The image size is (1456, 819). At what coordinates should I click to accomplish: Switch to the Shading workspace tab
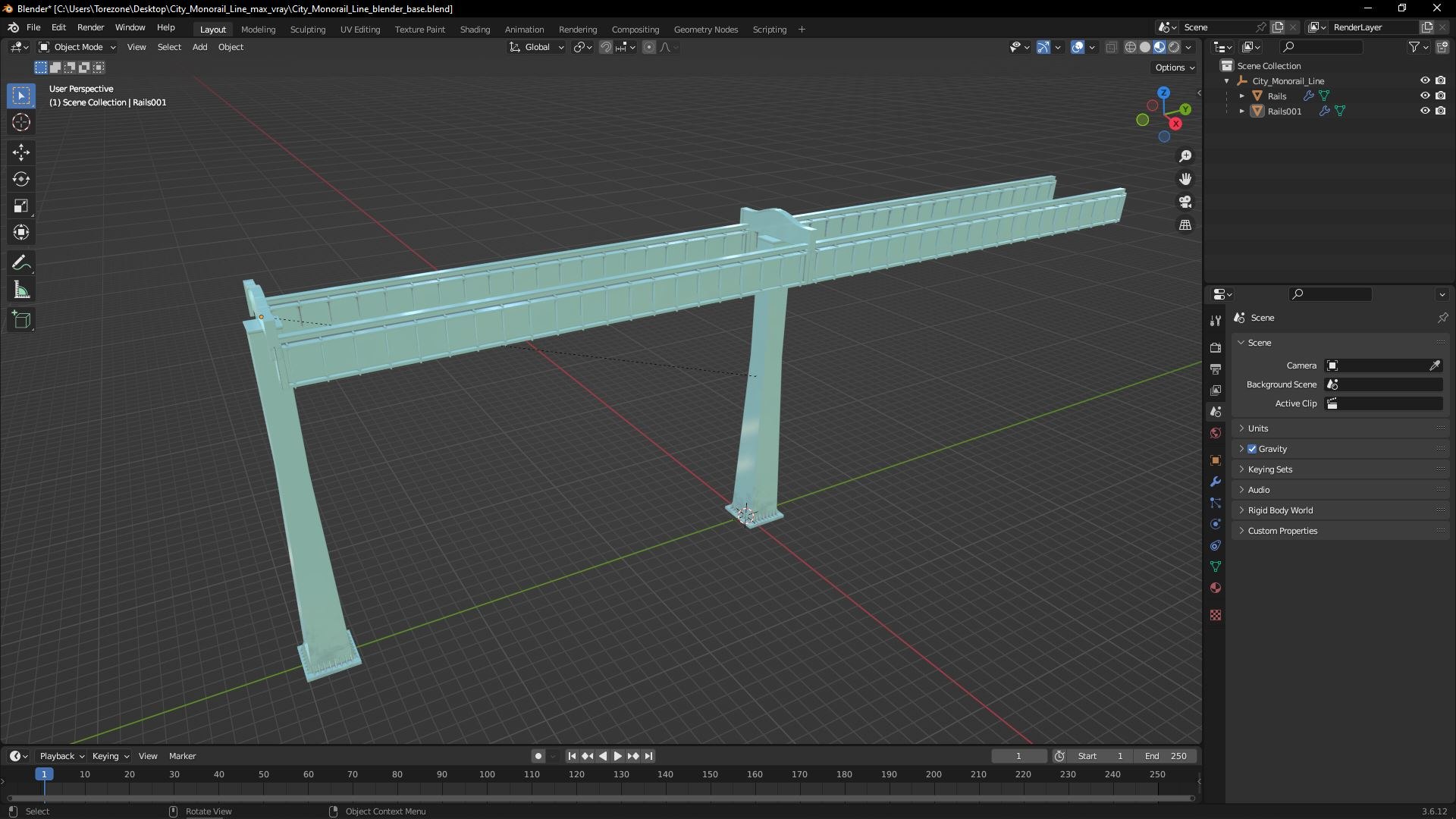point(475,30)
